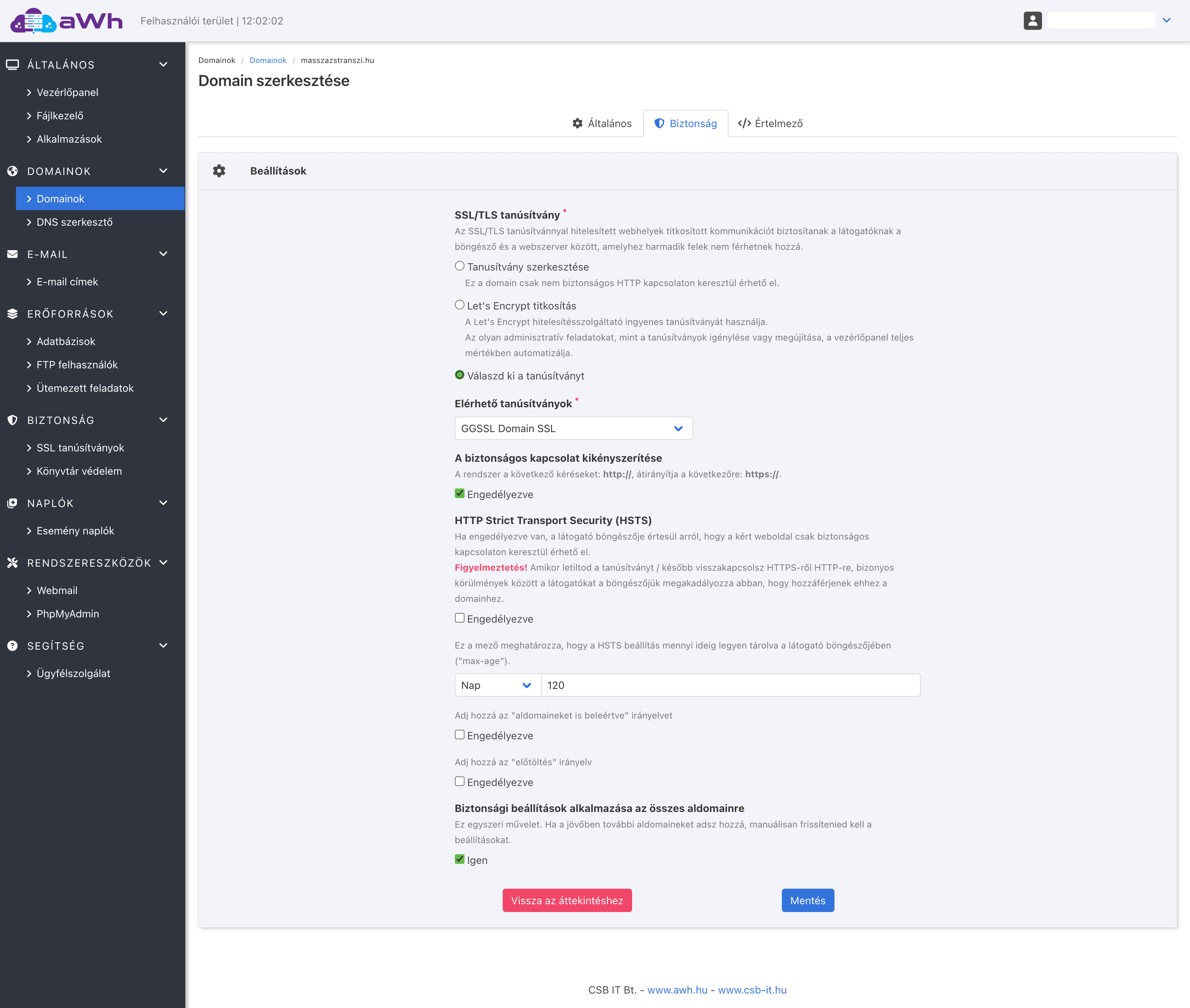Image resolution: width=1190 pixels, height=1008 pixels.
Task: Click the shield icon beside BIZTONSÁG in sidebar
Action: pyautogui.click(x=13, y=420)
